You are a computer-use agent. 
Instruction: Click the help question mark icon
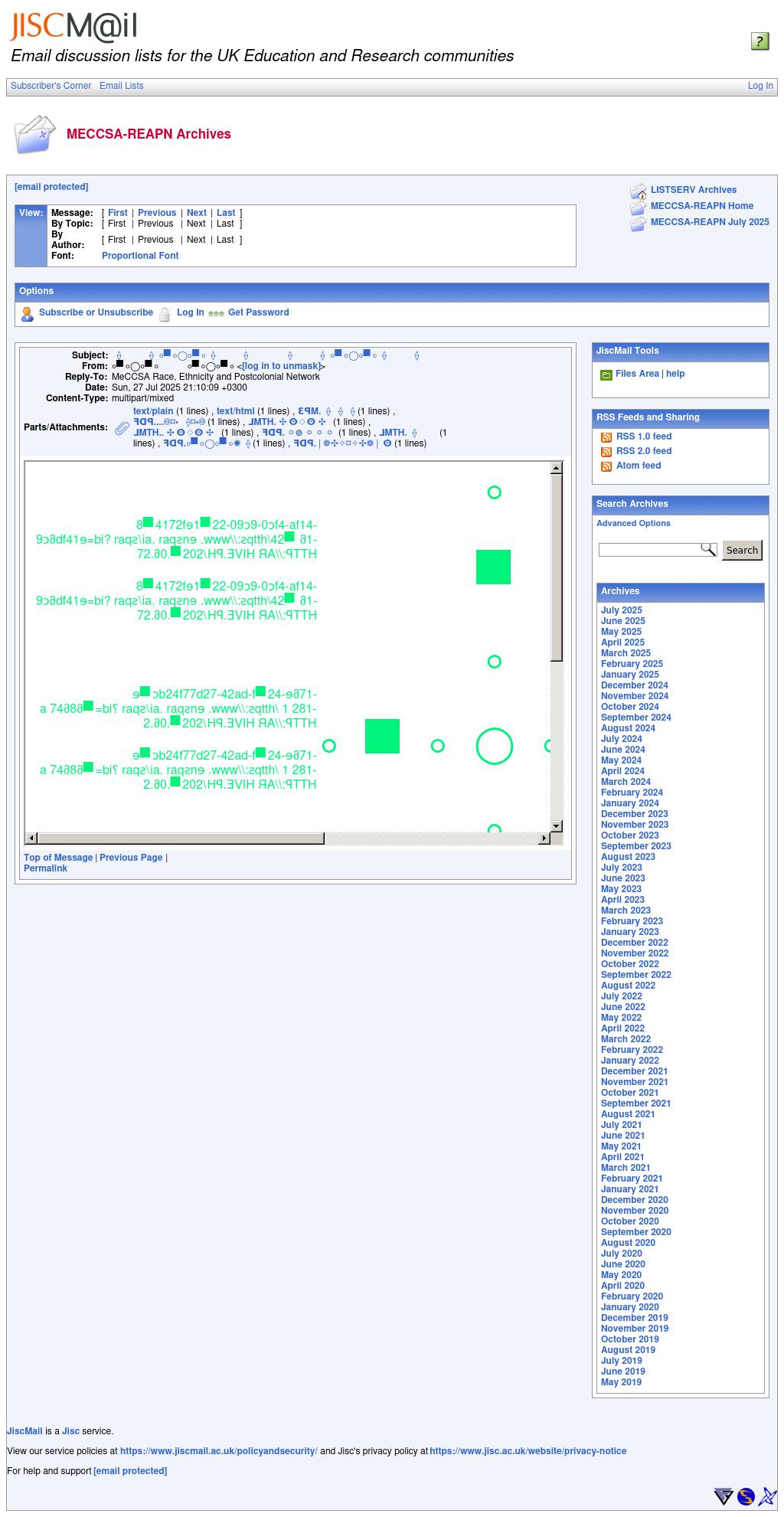[759, 41]
